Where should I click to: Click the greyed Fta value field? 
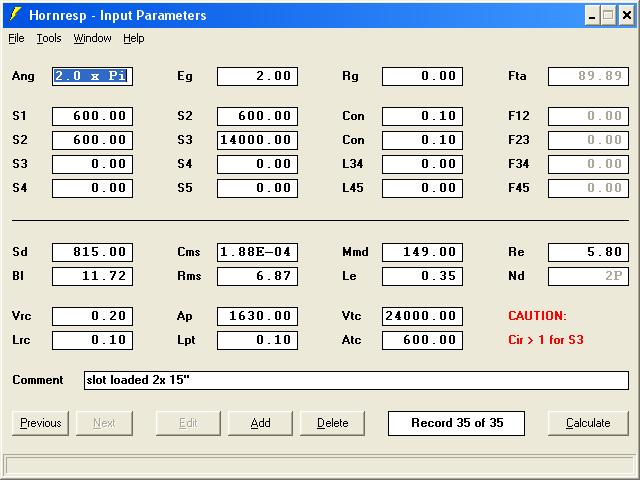click(588, 76)
